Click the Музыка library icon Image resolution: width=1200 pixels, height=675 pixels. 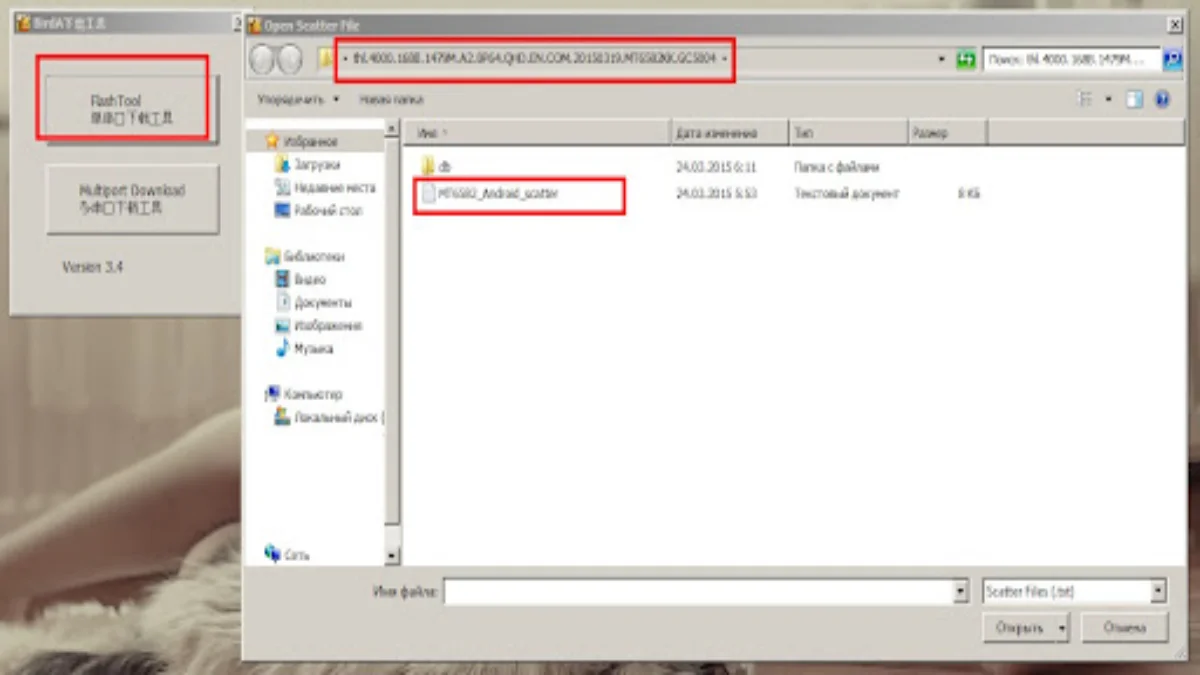pos(284,348)
